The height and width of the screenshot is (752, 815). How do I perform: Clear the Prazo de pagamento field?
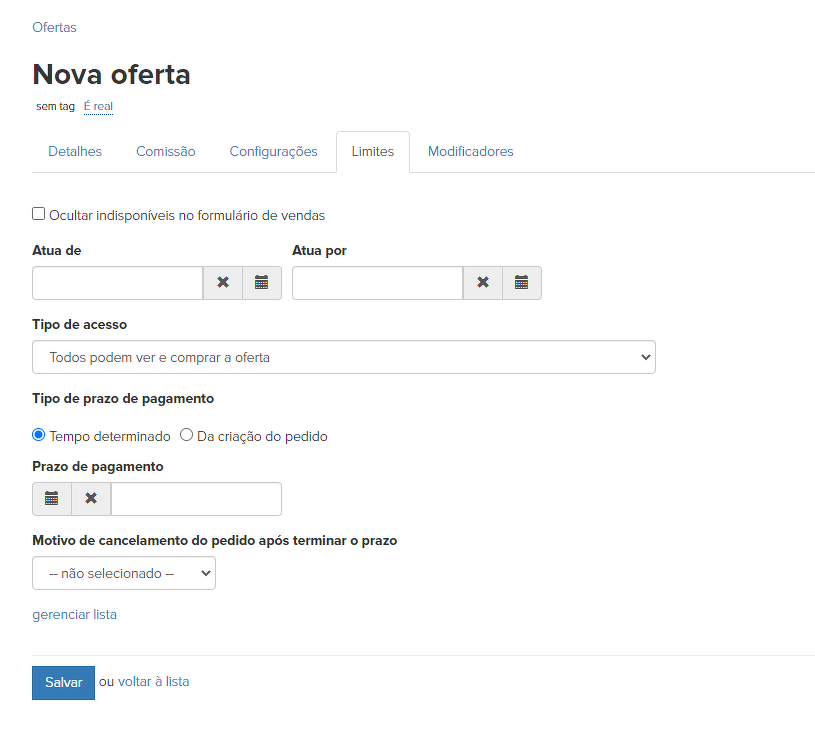coord(91,499)
